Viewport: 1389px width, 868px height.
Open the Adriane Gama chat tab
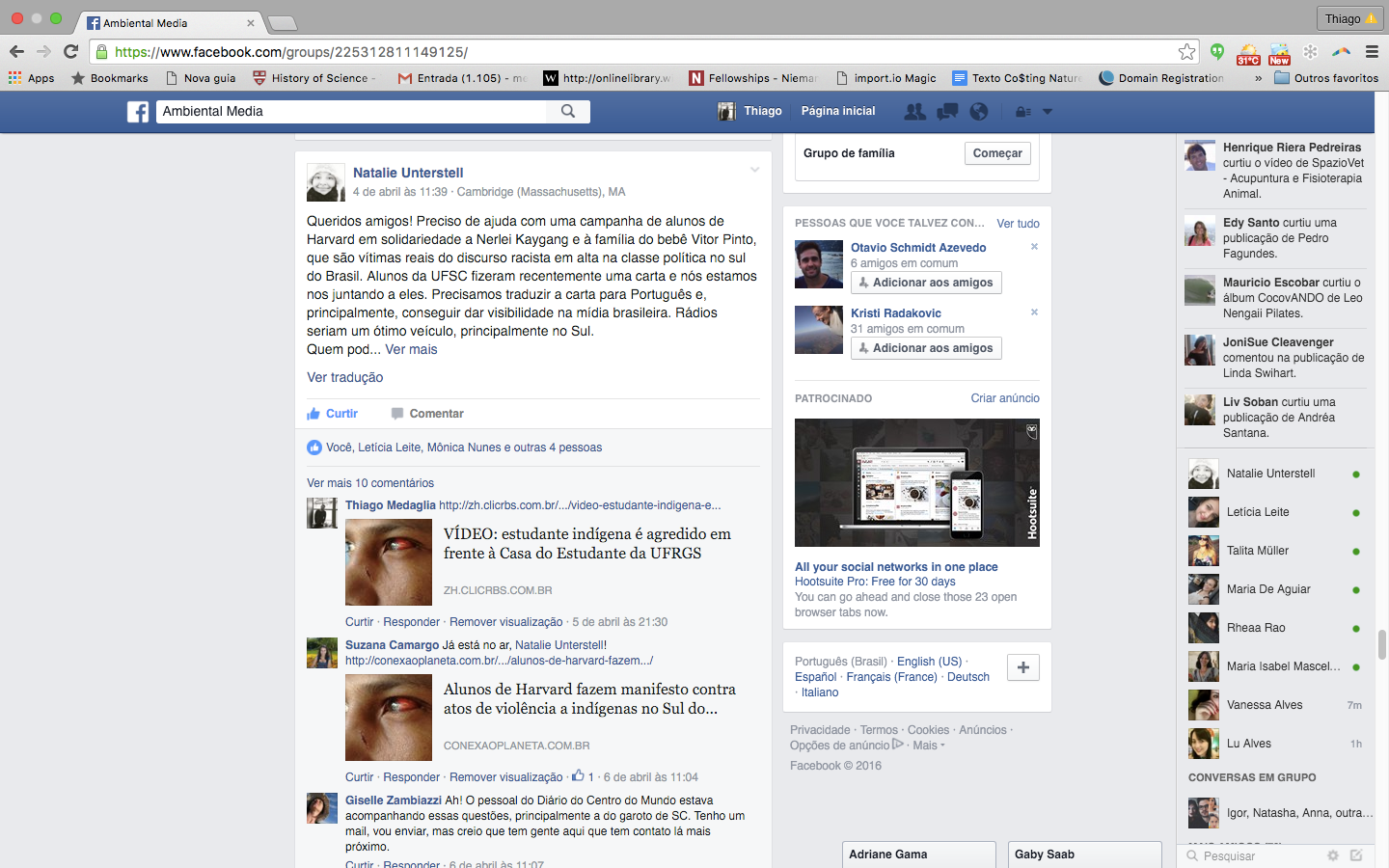click(x=918, y=854)
